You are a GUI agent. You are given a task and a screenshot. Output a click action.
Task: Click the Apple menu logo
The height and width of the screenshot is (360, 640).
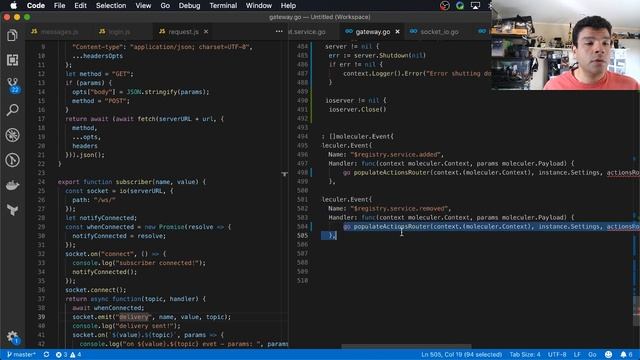point(13,6)
